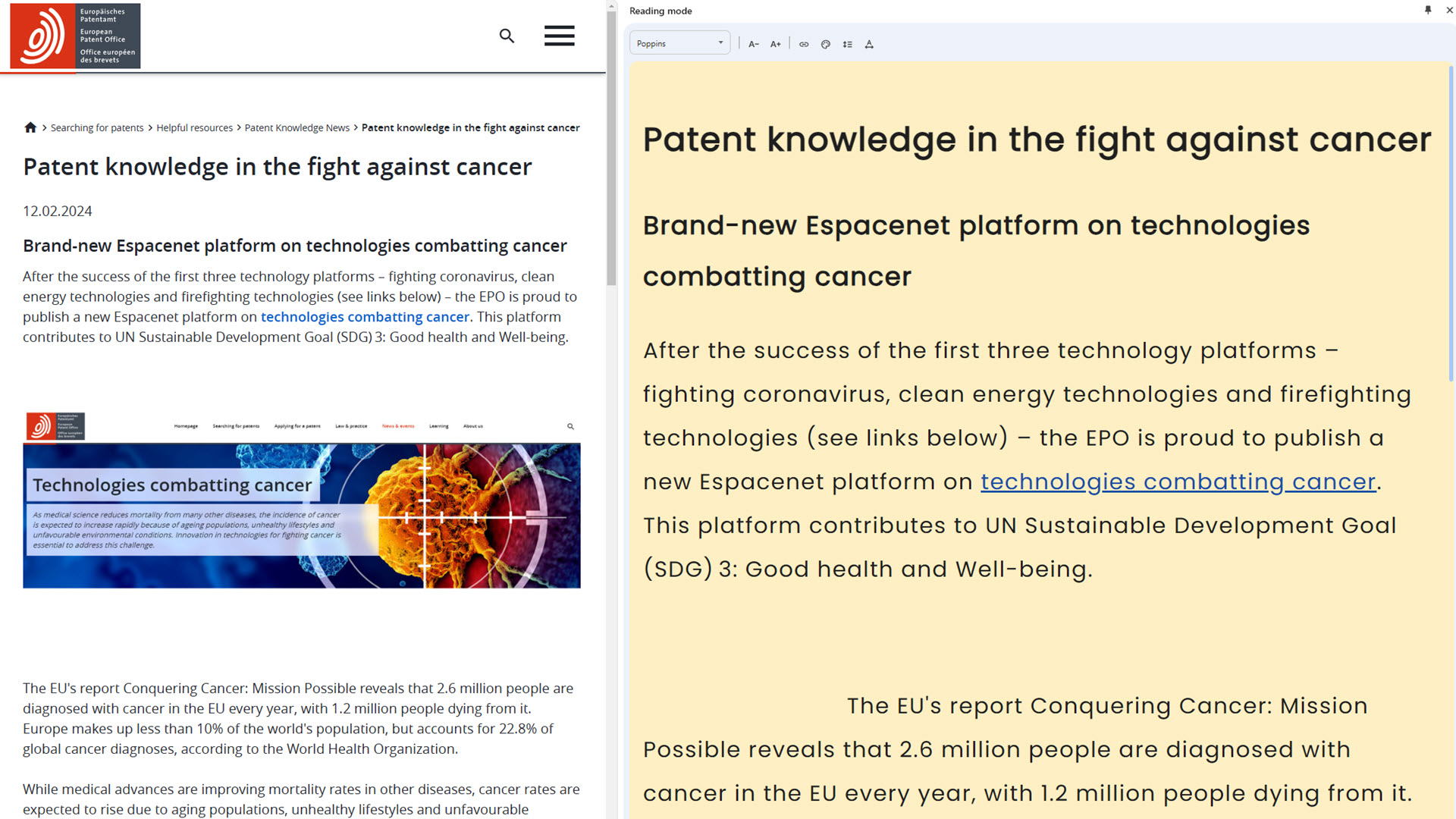Close the Reading mode side panel

[x=1449, y=11]
